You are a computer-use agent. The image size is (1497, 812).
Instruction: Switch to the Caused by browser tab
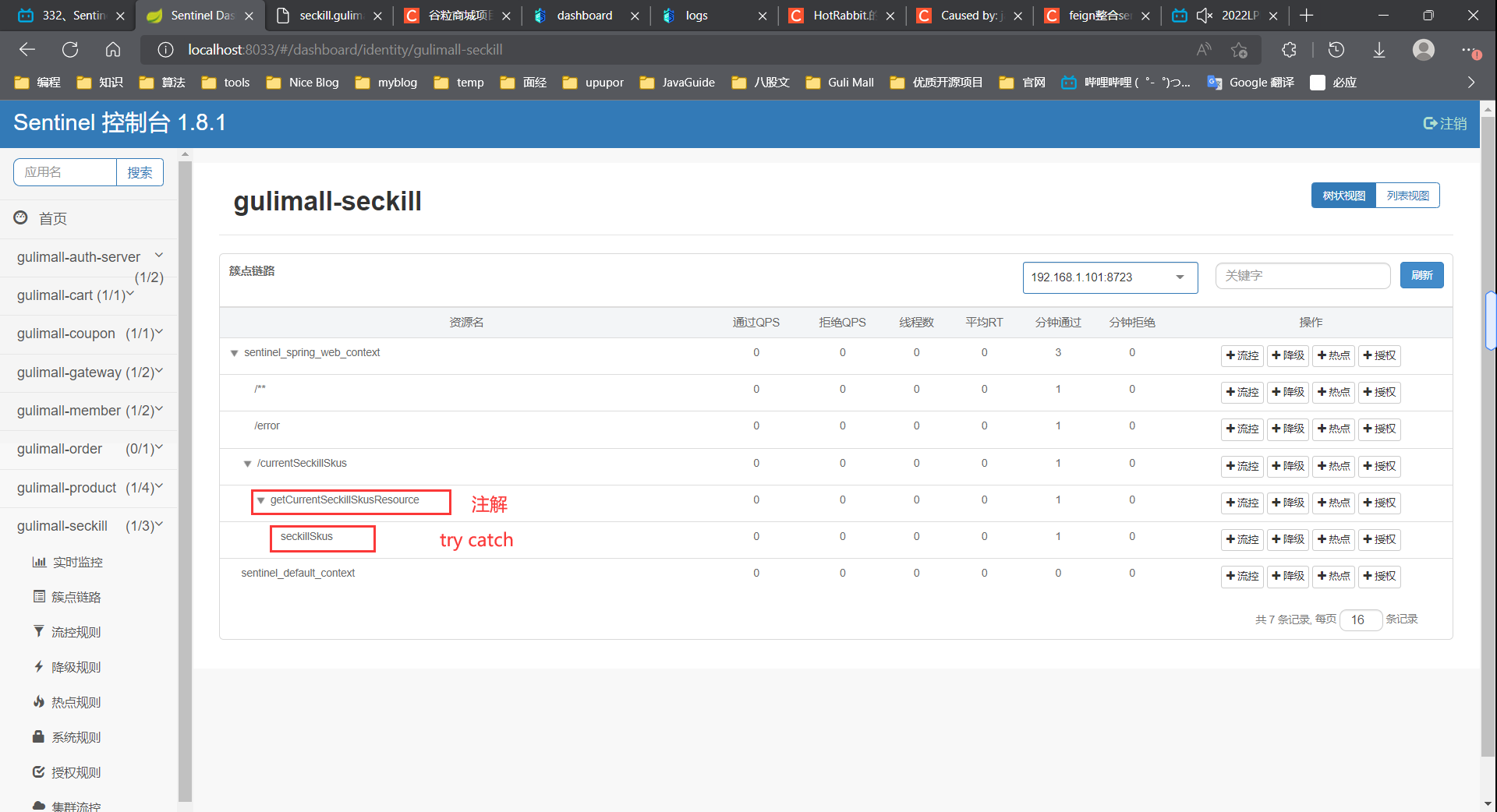[x=968, y=16]
